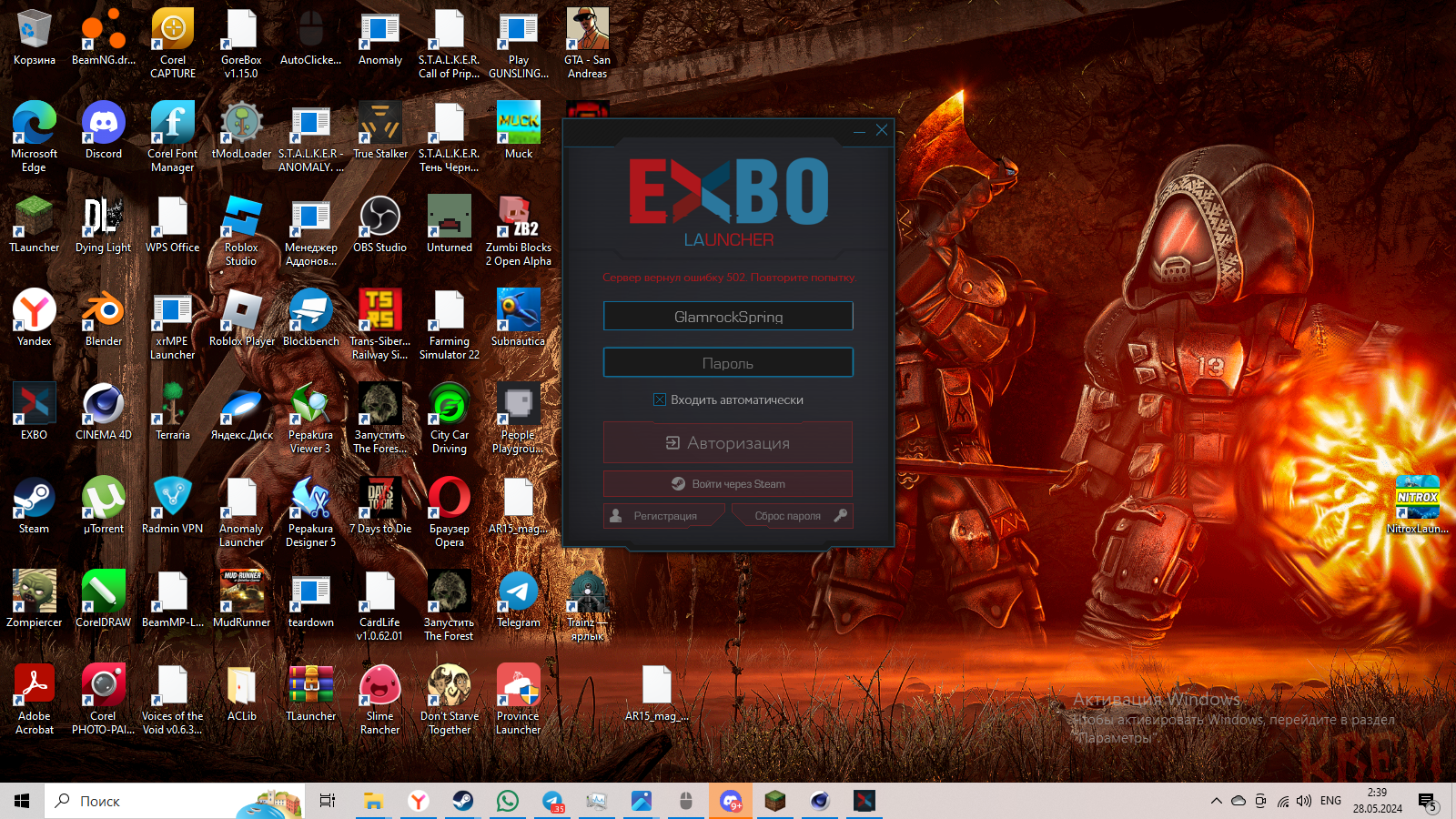Open the Adobe Acrobat desktop shortcut

35,699
